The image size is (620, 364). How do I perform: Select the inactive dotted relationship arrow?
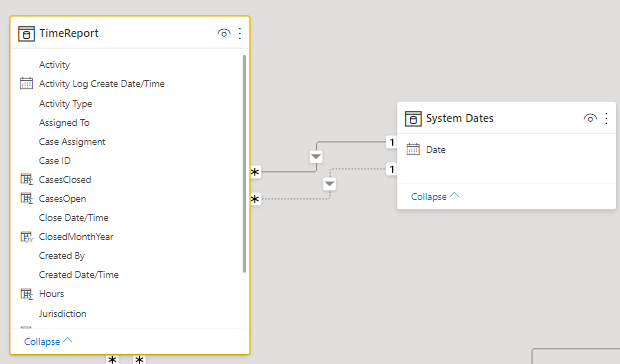(329, 184)
